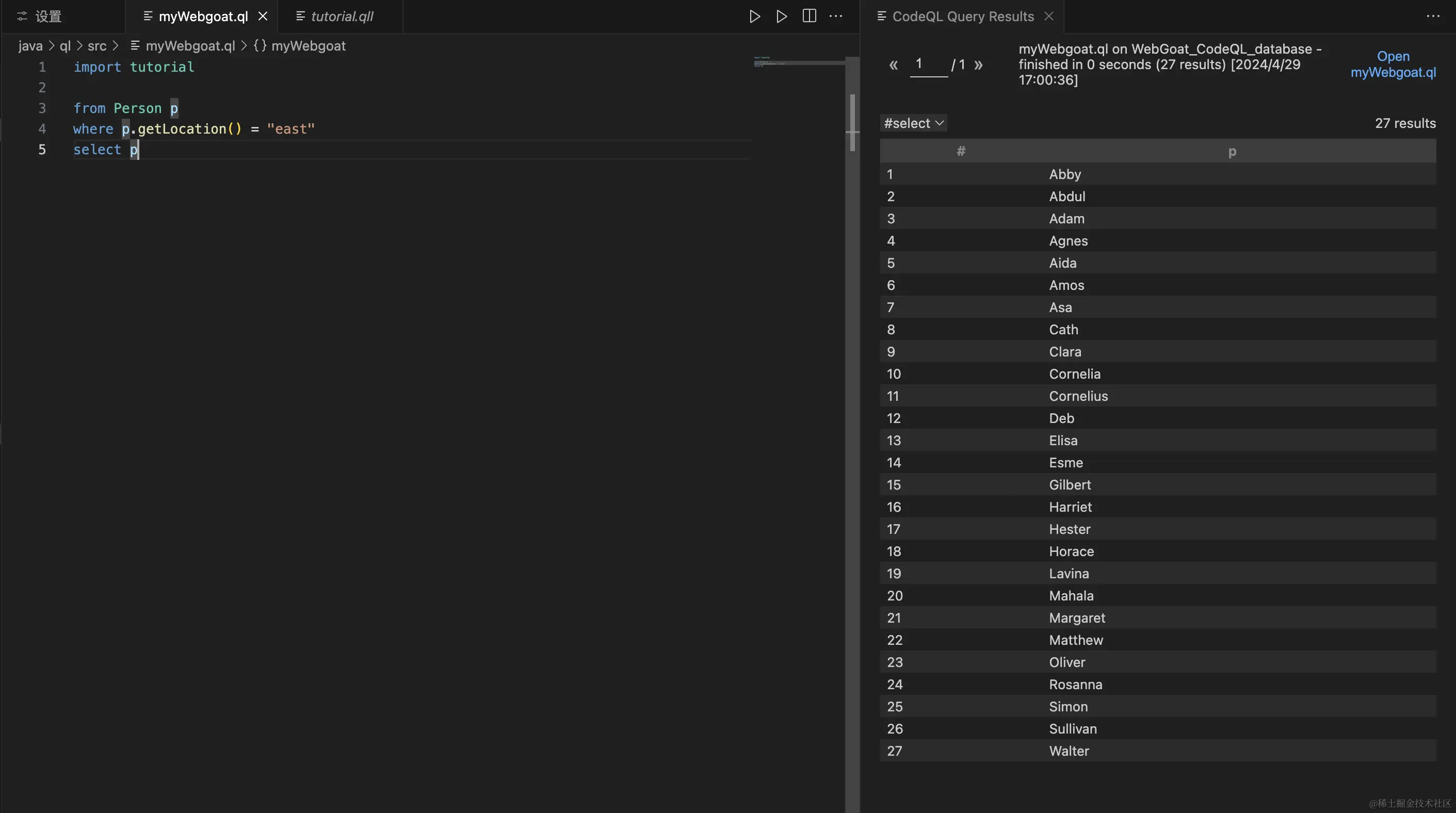Select the Cornelius result row

[x=1158, y=396]
